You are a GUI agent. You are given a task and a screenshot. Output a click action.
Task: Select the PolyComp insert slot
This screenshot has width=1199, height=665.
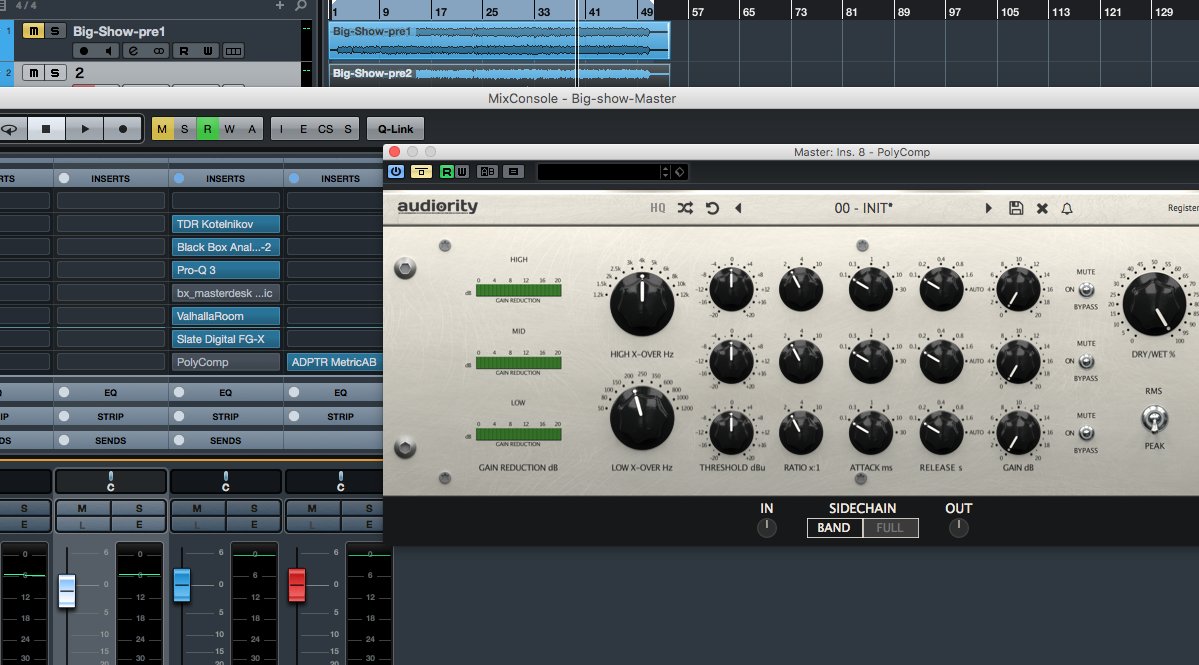[x=226, y=362]
